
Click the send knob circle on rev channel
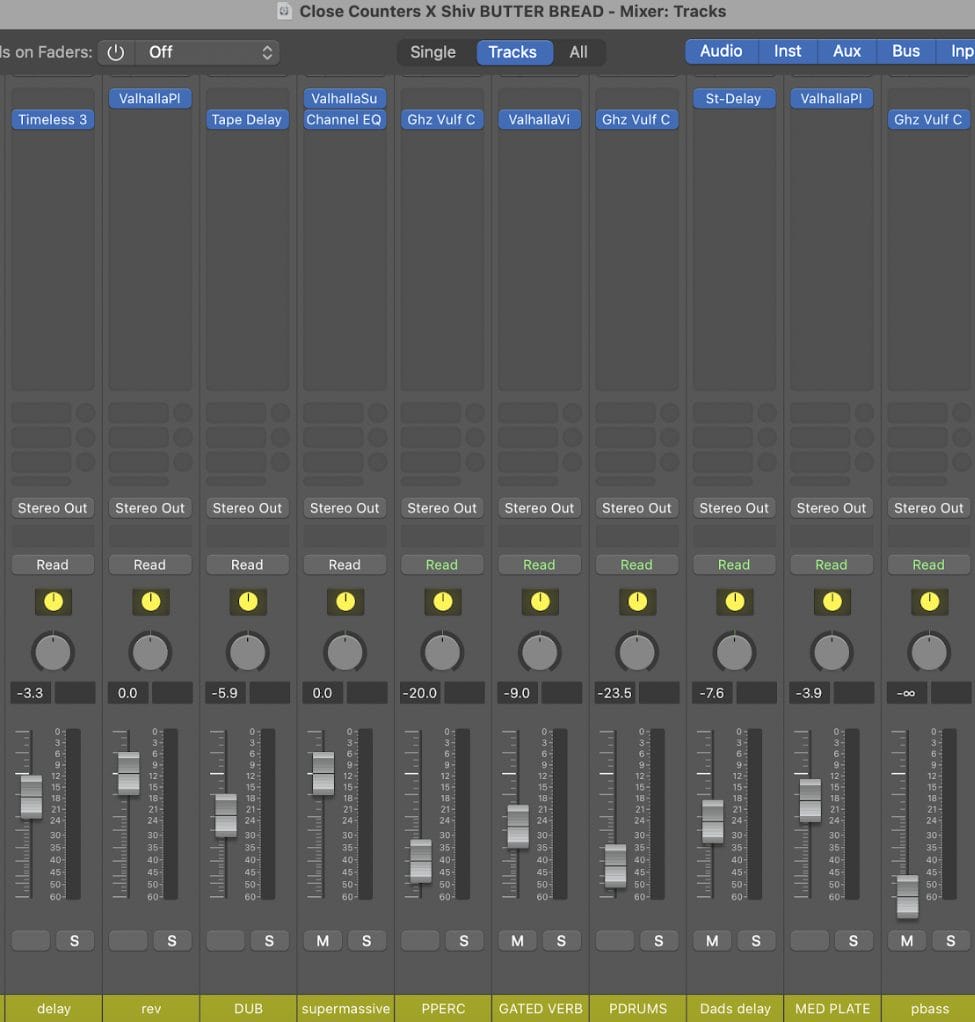183,412
